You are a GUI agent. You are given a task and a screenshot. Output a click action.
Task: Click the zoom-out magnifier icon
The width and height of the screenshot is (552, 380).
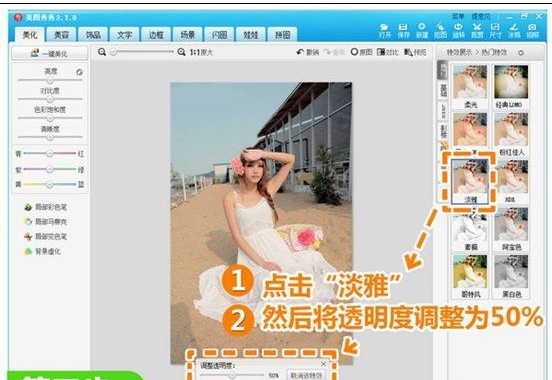pyautogui.click(x=102, y=52)
